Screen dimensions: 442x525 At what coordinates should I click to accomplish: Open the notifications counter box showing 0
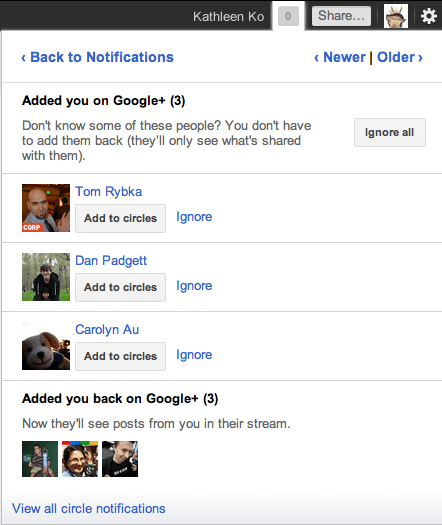point(288,16)
